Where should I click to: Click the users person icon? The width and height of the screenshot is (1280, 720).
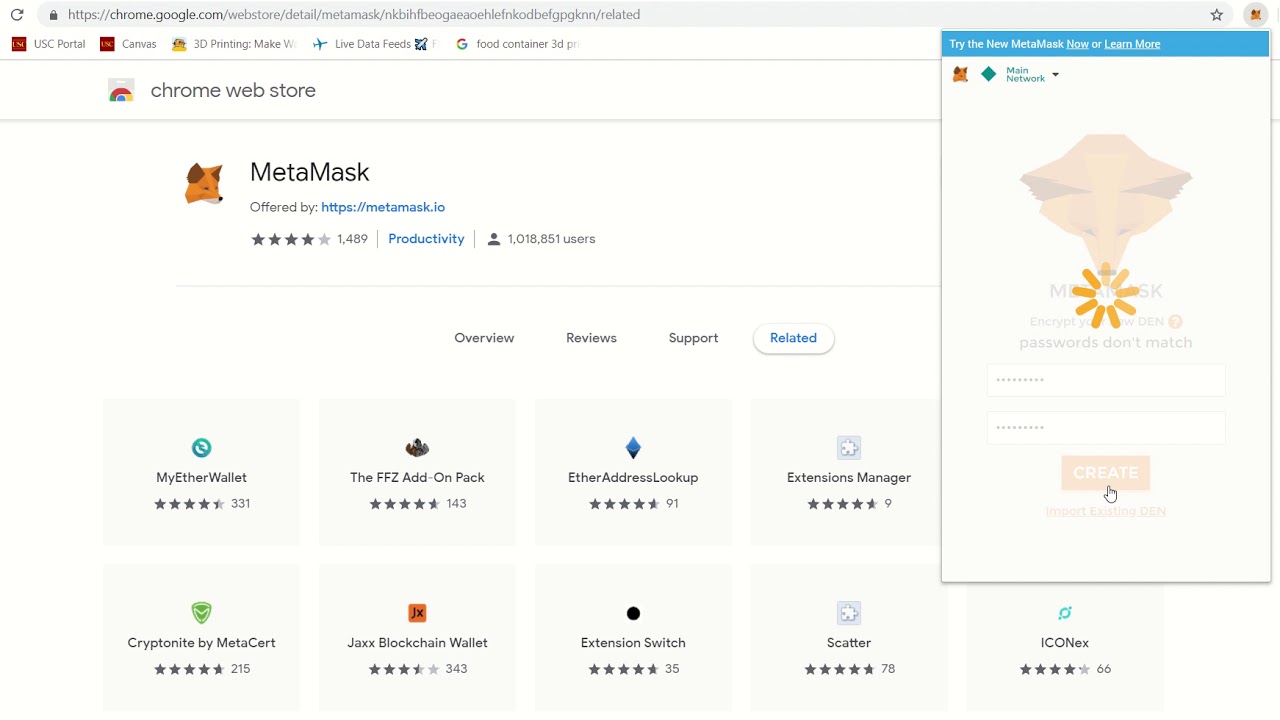(493, 239)
